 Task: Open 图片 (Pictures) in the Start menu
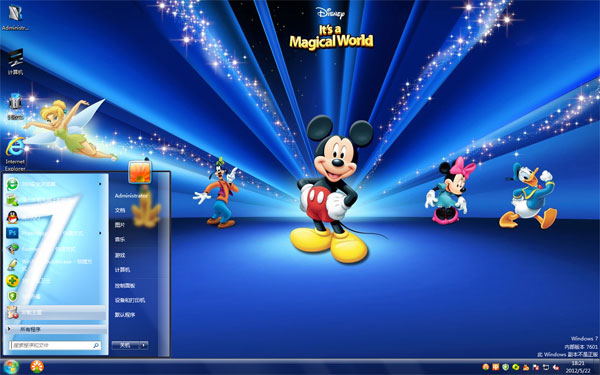pyautogui.click(x=120, y=225)
